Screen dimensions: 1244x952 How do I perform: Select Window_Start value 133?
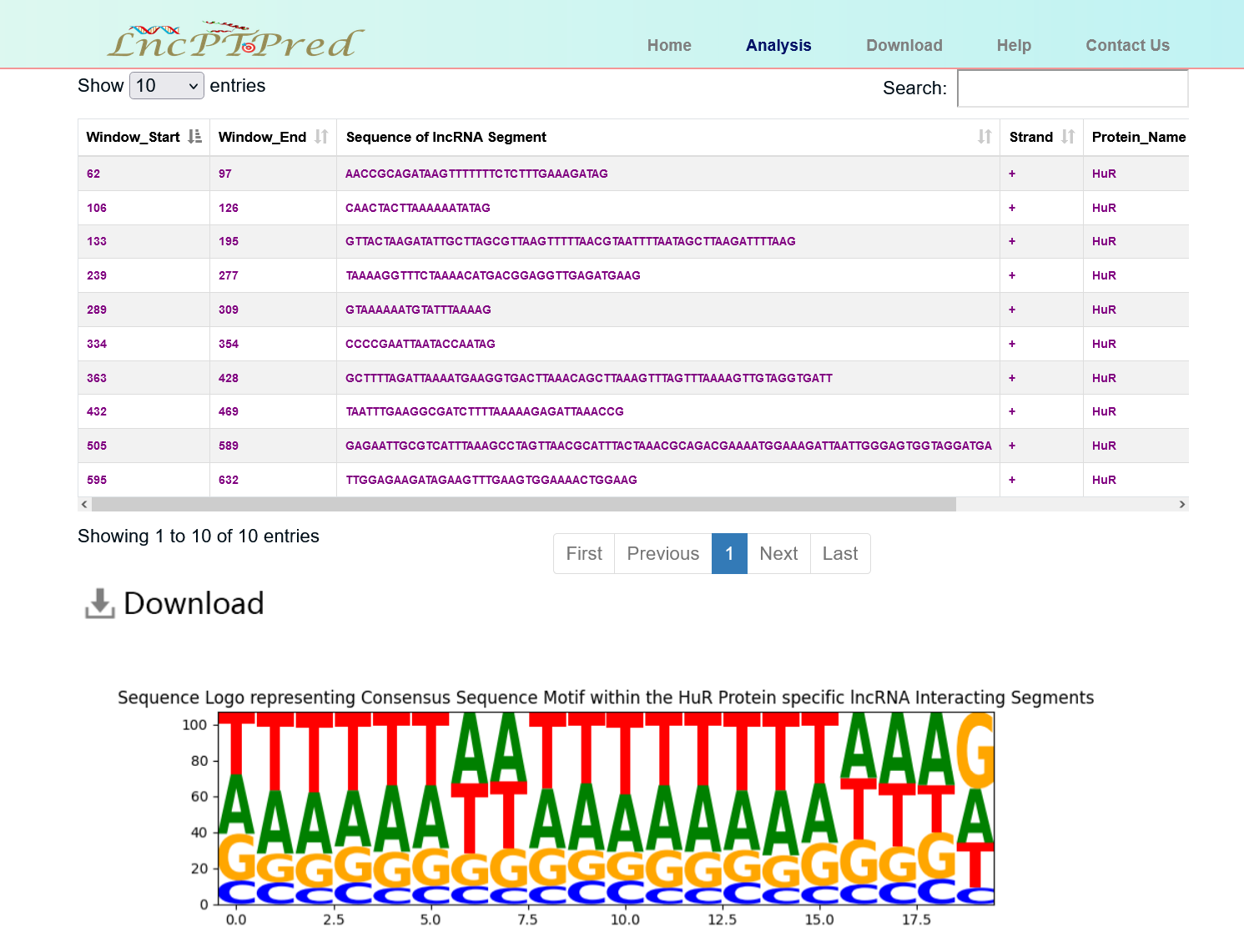(97, 241)
